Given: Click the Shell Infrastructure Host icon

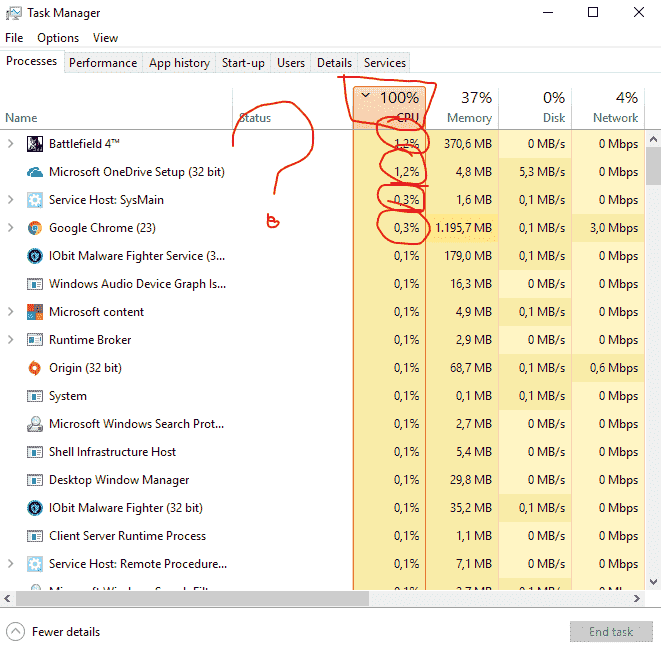Looking at the screenshot, I should [x=35, y=452].
